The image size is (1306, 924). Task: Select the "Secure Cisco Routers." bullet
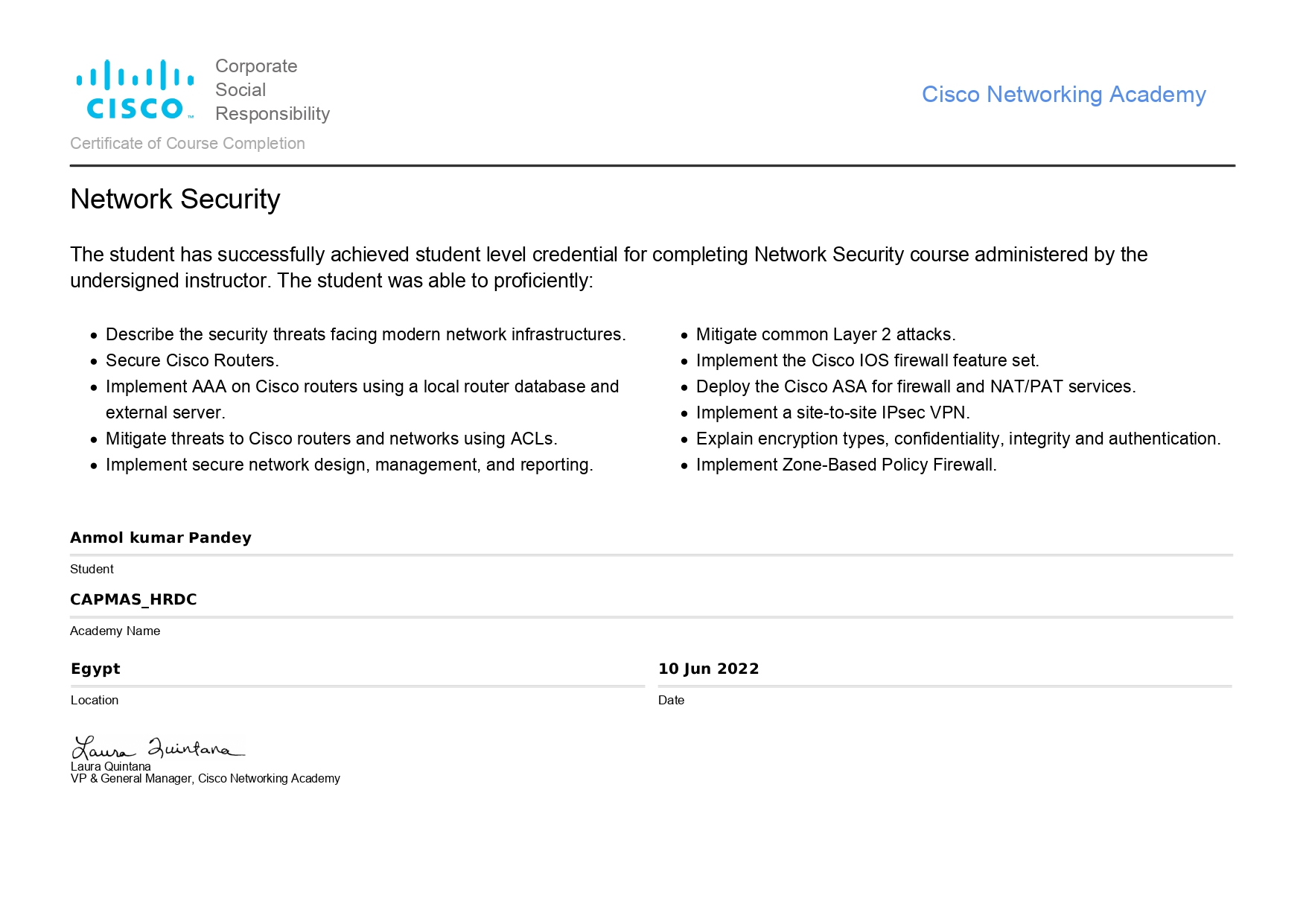192,361
